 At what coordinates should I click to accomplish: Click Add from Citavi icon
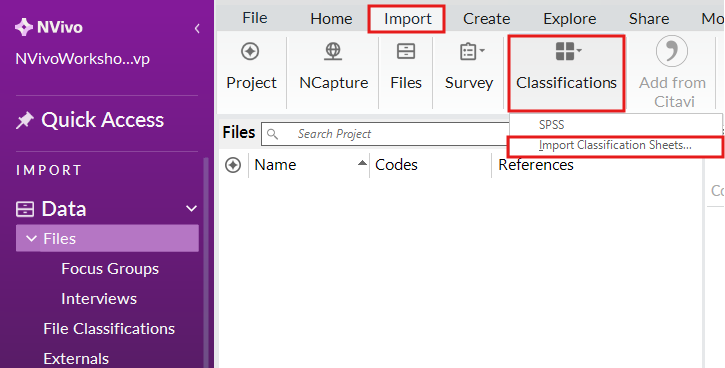point(672,51)
